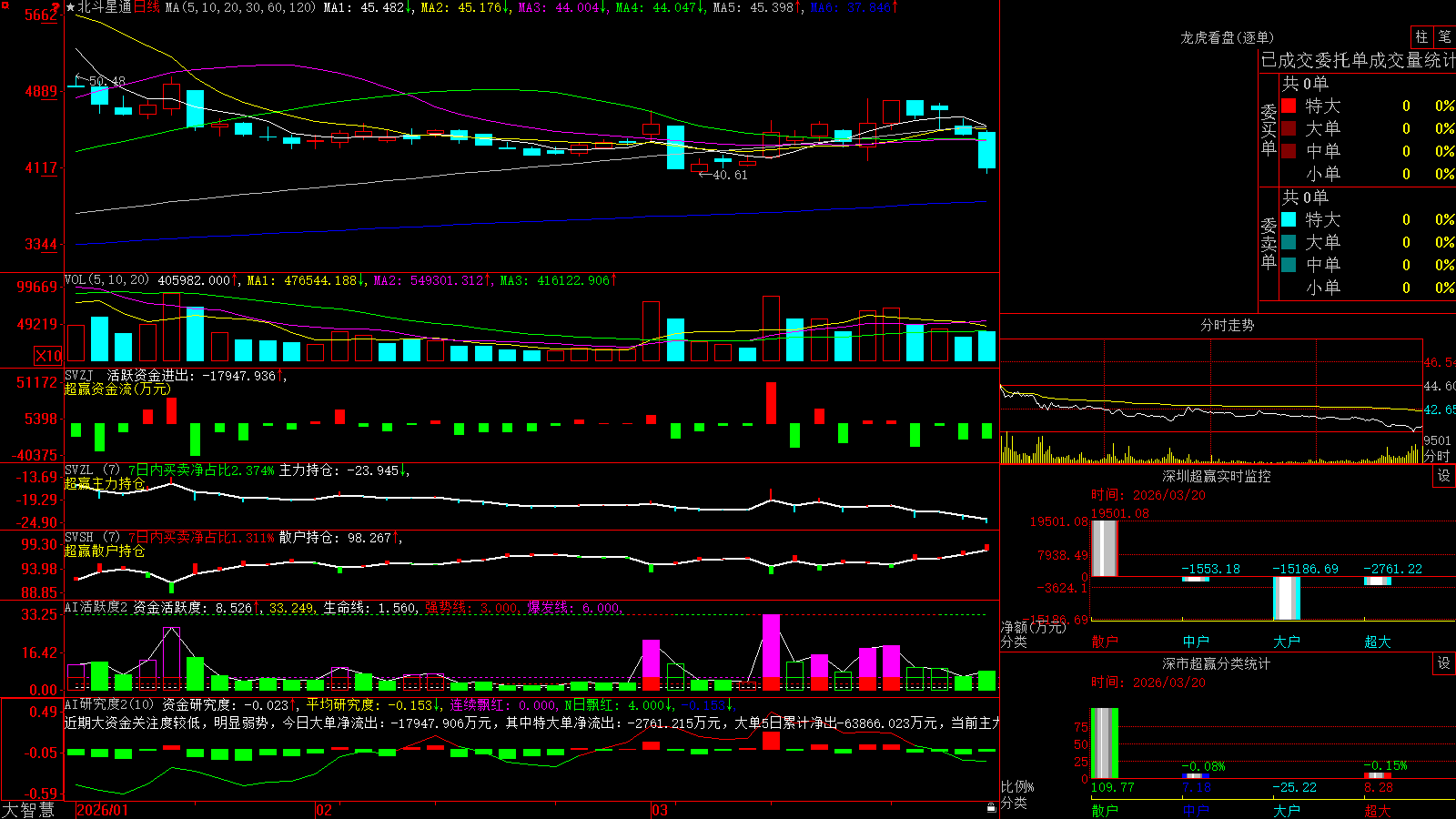Select 散户 category in 实时监控 chart

click(x=1105, y=642)
